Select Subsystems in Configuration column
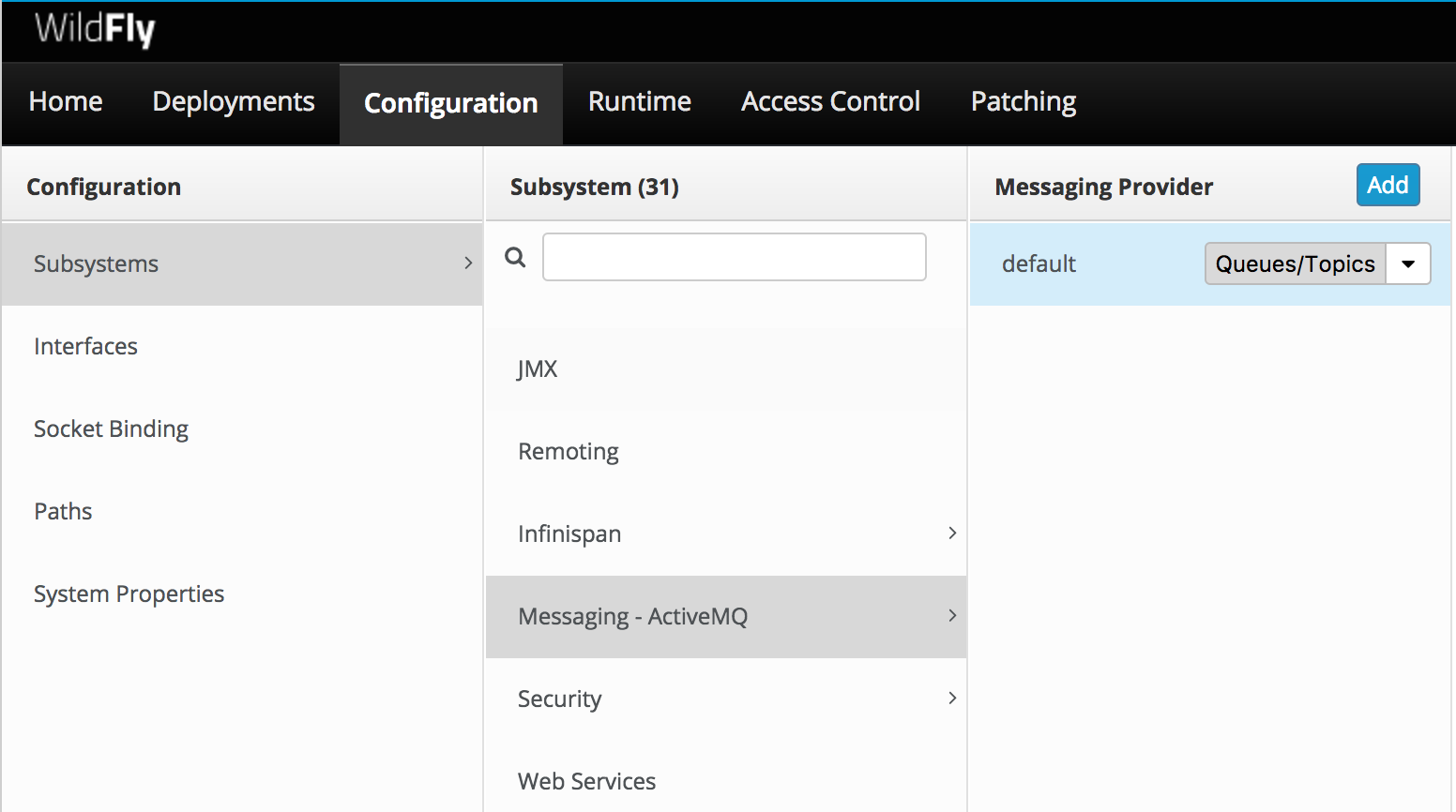This screenshot has width=1456, height=812. point(242,263)
